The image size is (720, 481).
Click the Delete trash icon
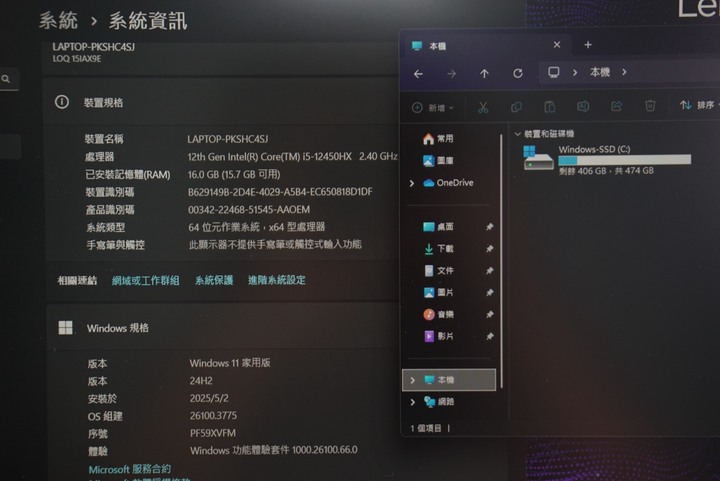pos(650,106)
